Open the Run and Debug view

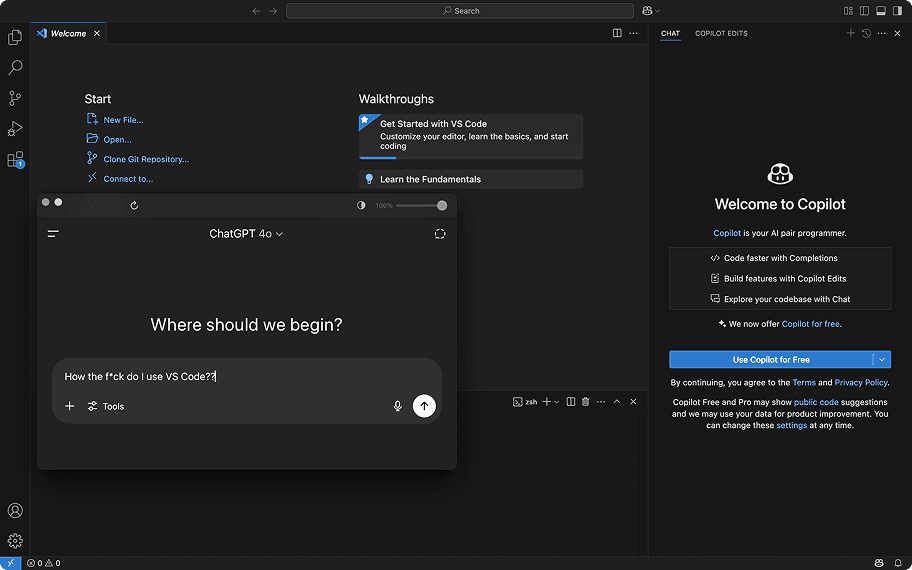point(15,128)
